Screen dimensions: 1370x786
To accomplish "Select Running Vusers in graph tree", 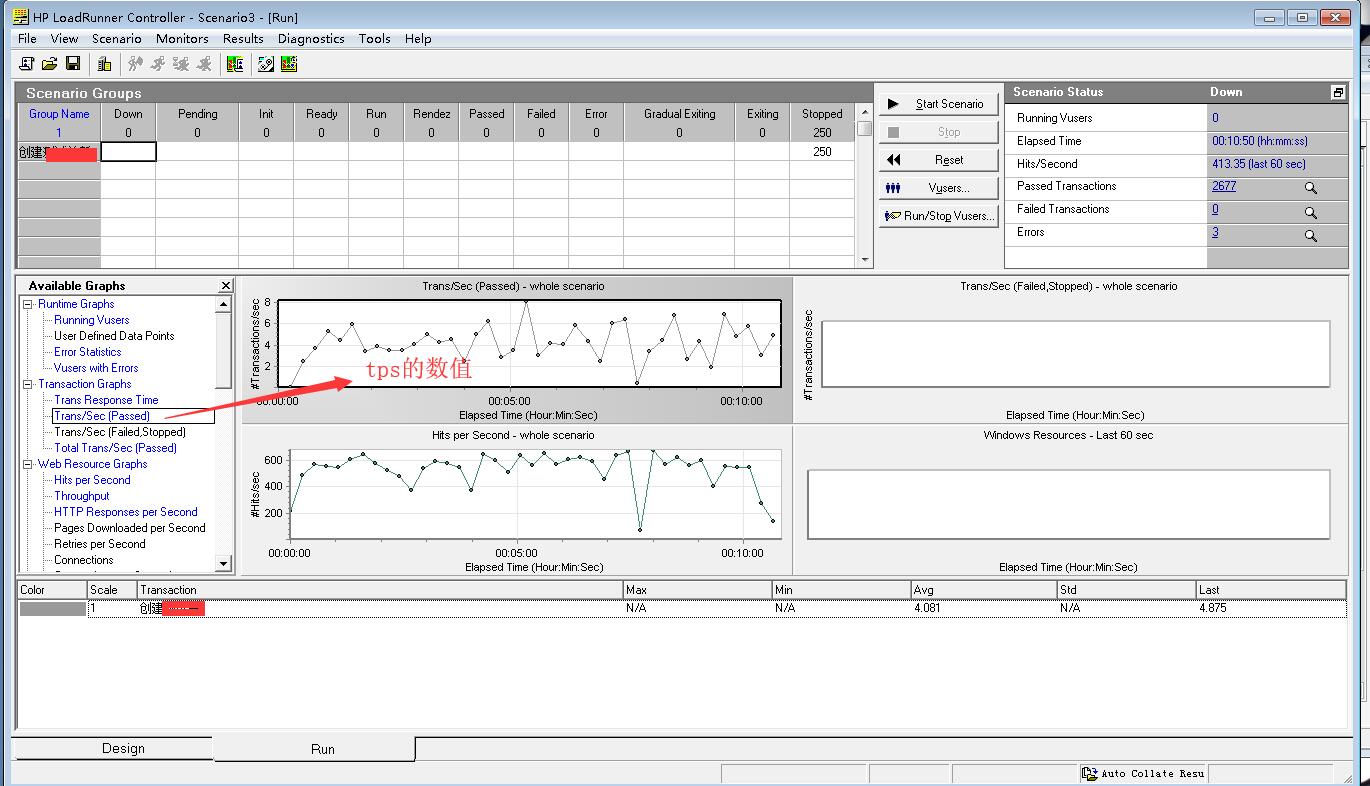I will (x=91, y=320).
